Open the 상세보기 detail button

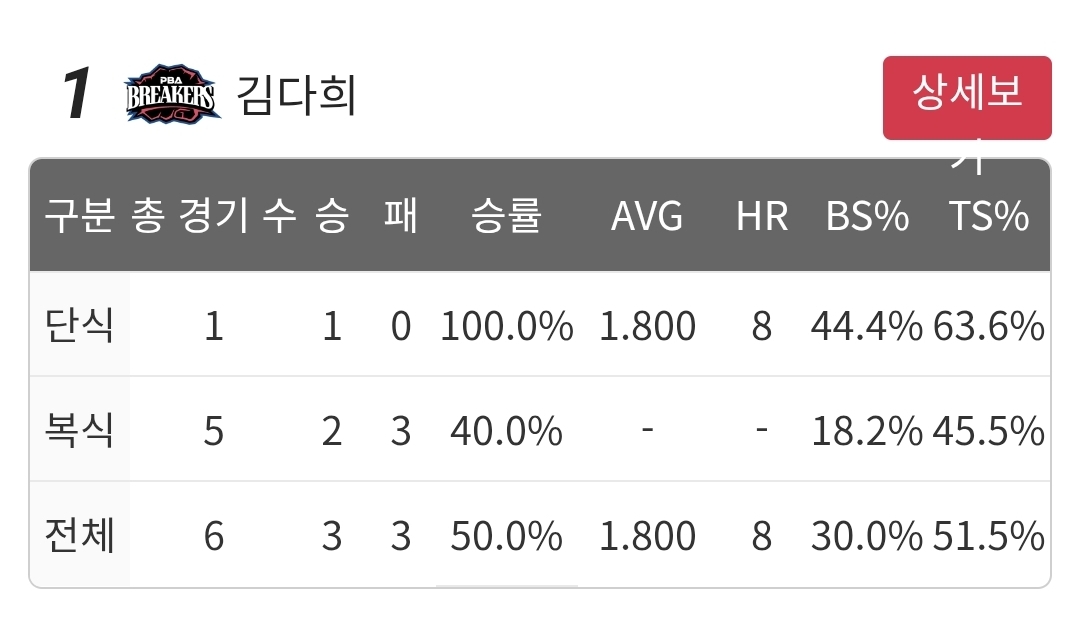pyautogui.click(x=967, y=98)
